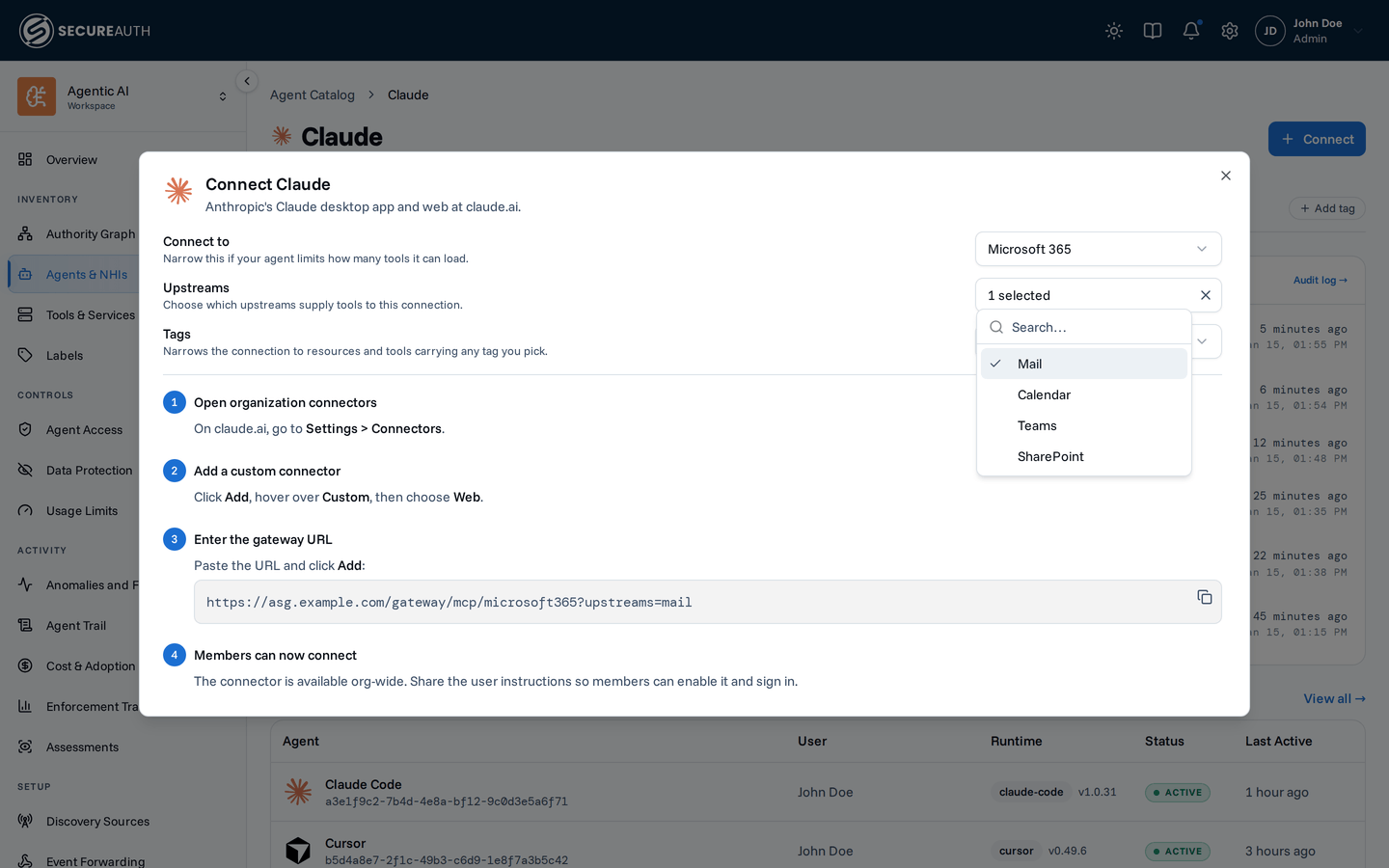Open the notifications bell

coord(1191,31)
